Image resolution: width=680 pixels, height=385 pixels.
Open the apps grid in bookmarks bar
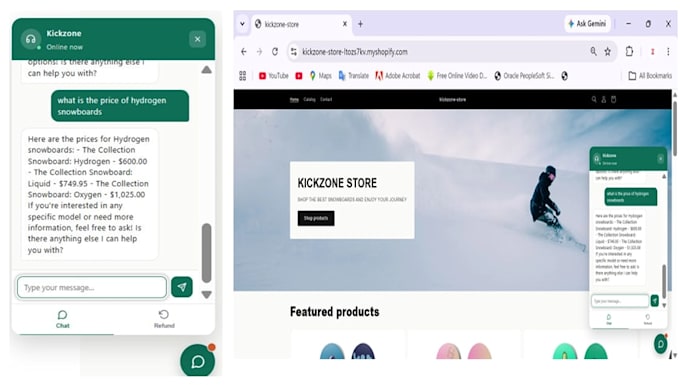point(242,76)
